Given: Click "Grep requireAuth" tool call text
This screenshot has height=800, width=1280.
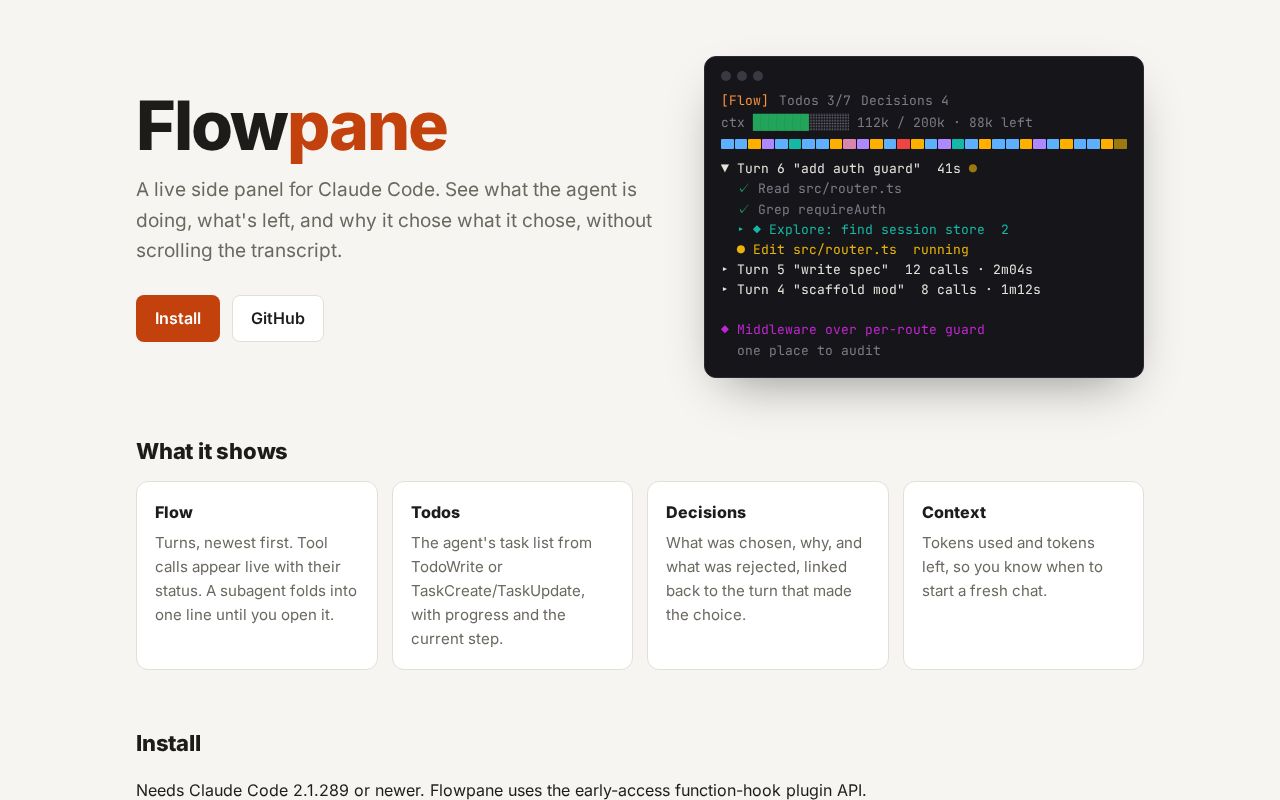Looking at the screenshot, I should pyautogui.click(x=821, y=209).
